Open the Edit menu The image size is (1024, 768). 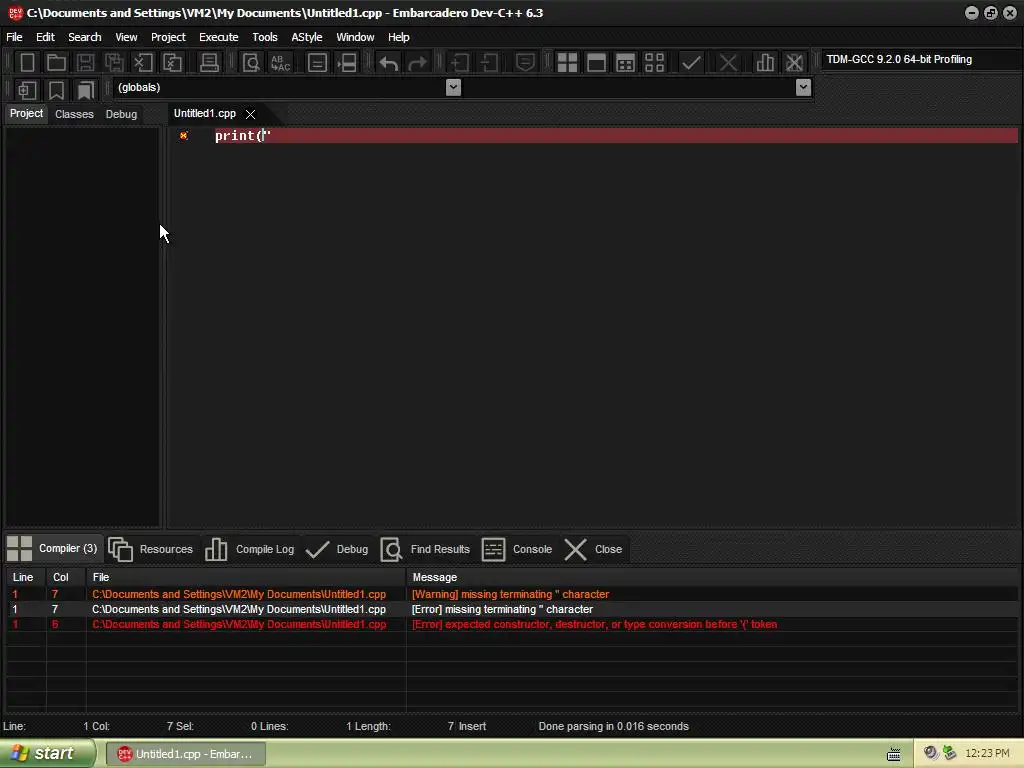click(x=45, y=37)
